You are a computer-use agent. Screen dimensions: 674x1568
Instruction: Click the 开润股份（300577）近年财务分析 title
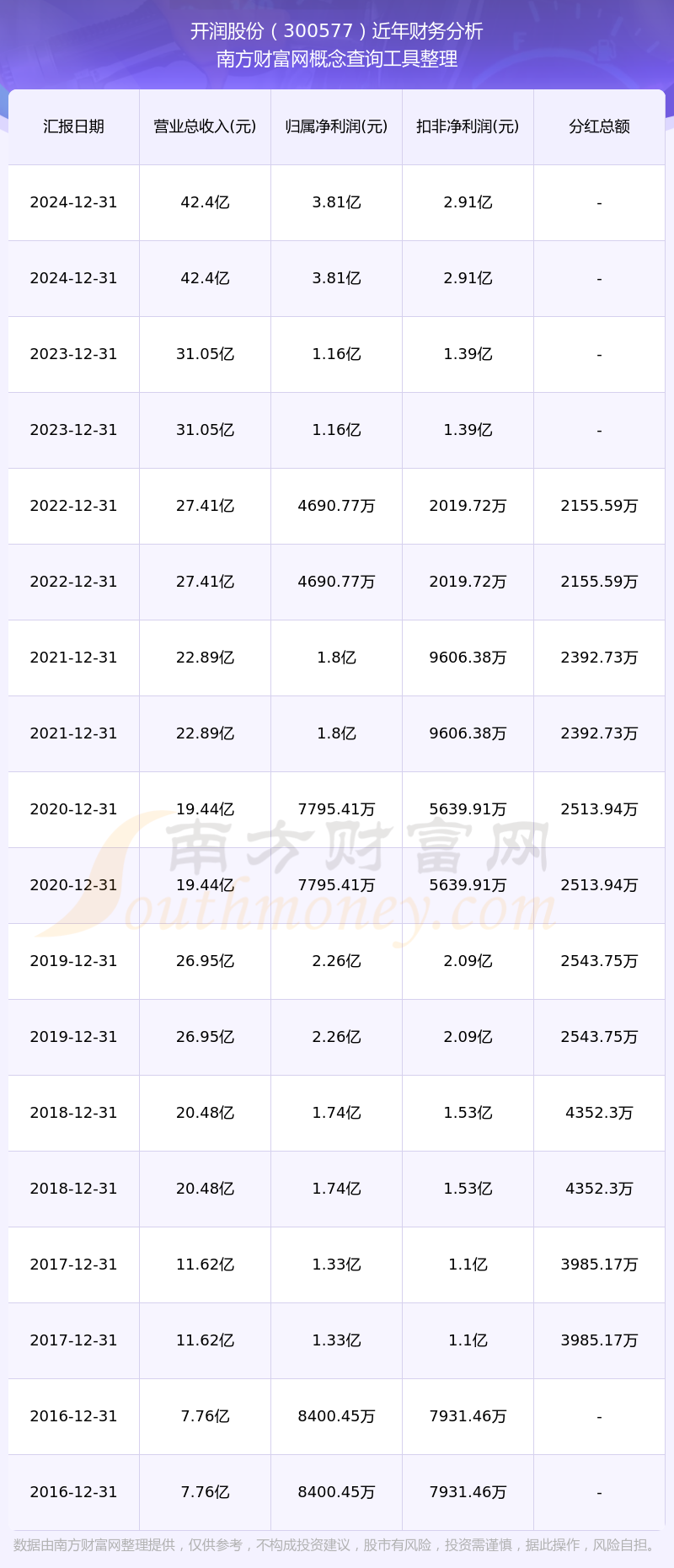pos(337,31)
